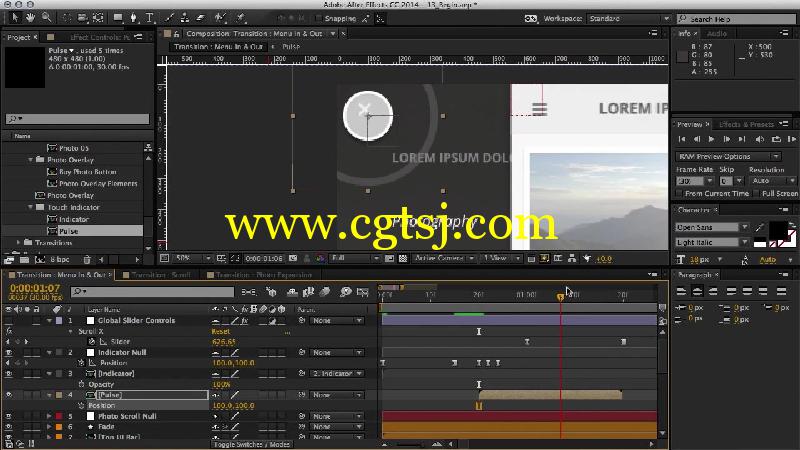Click Reset for Scroll X effect
This screenshot has height=450, width=800.
point(220,332)
